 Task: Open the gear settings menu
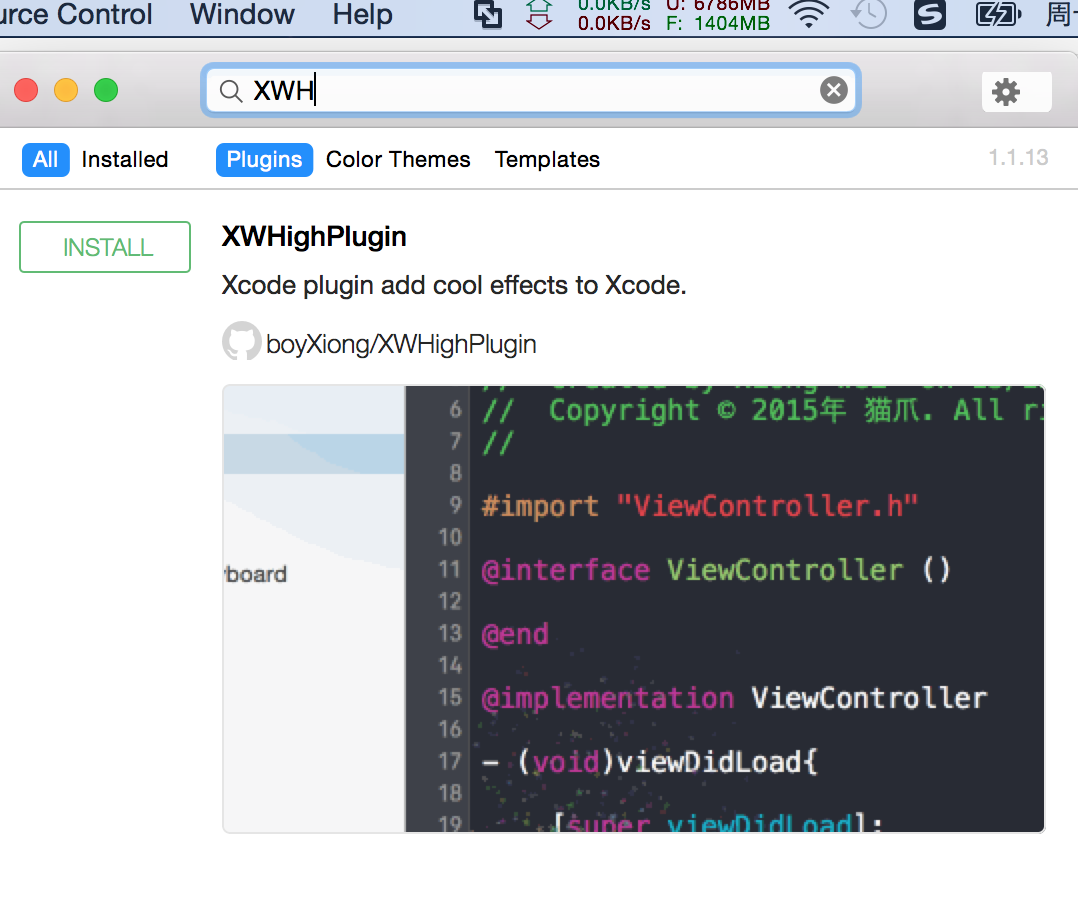click(x=1016, y=91)
